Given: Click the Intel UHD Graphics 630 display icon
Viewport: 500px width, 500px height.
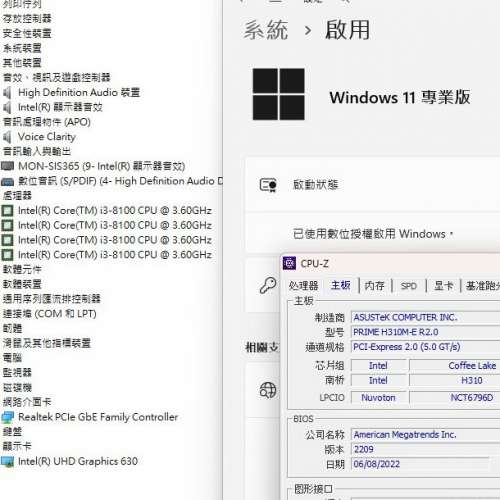Looking at the screenshot, I should click(x=8, y=462).
